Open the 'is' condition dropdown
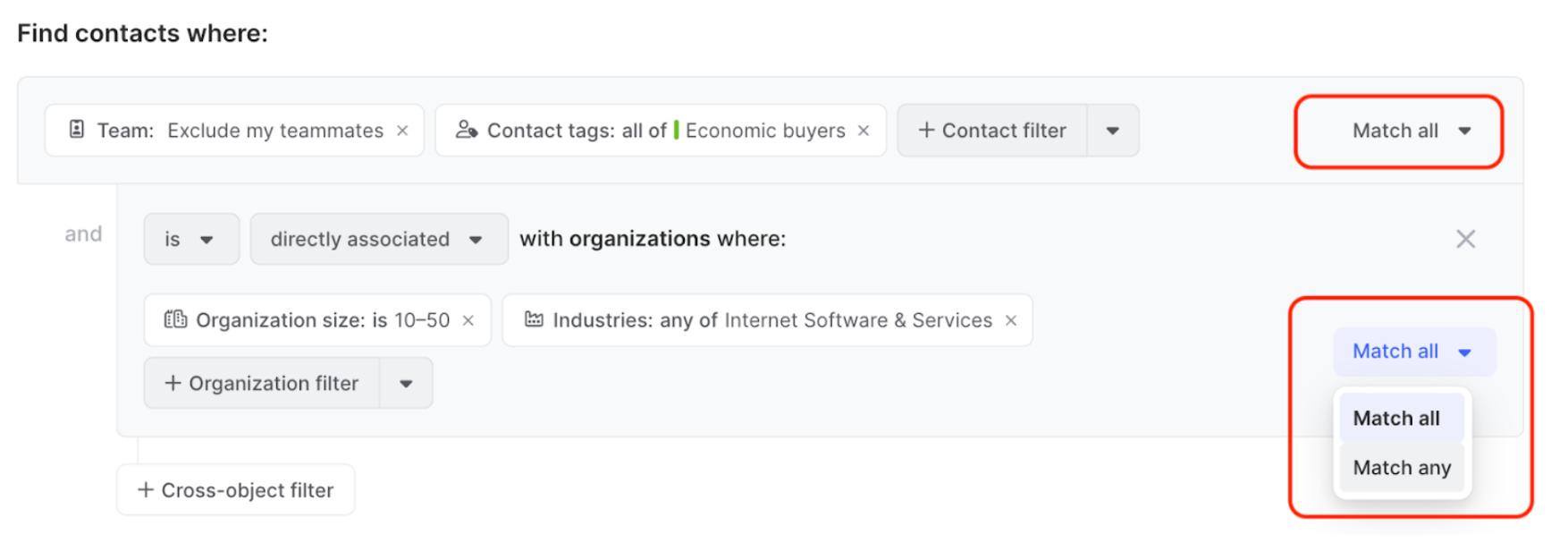Viewport: 1568px width, 560px height. coord(190,239)
